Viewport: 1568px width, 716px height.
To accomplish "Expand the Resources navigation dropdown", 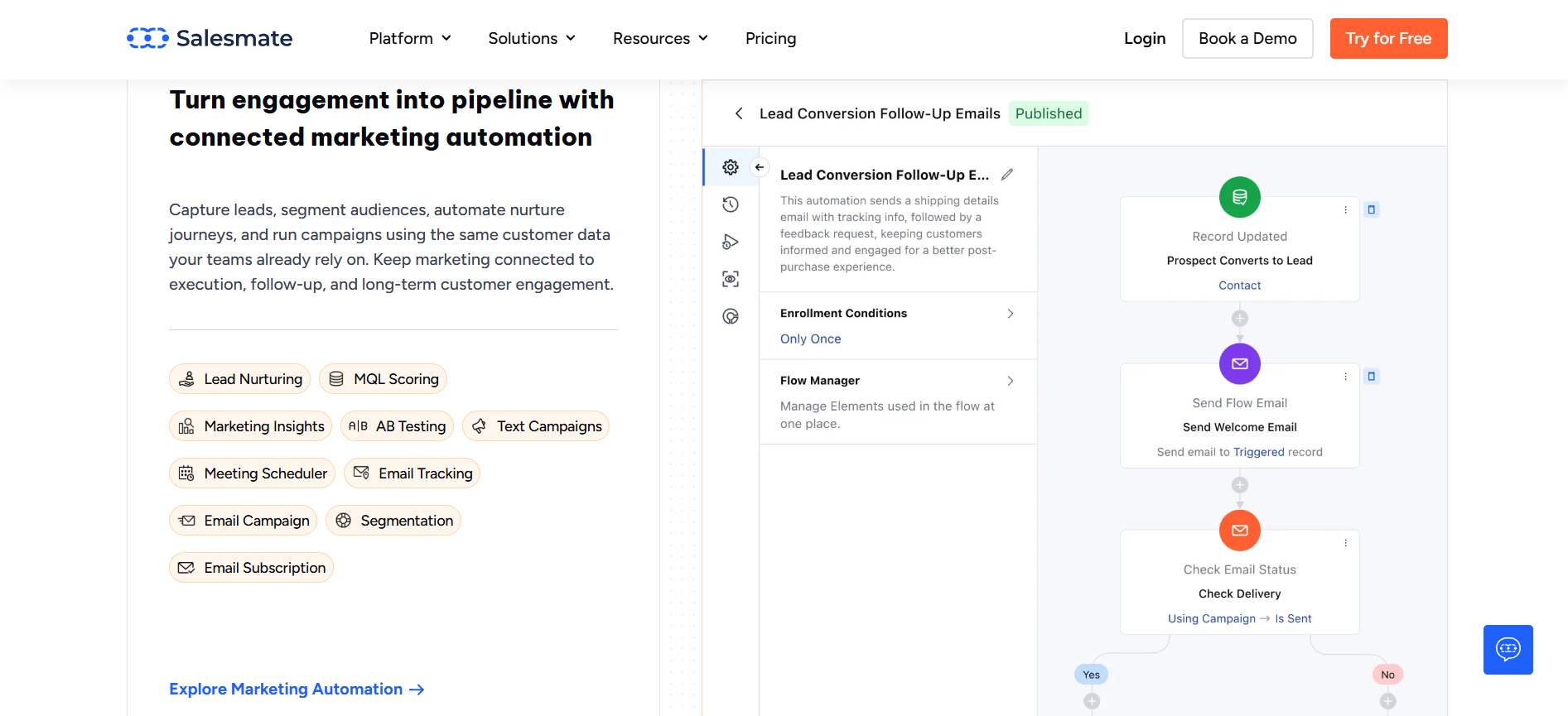I will coord(660,39).
